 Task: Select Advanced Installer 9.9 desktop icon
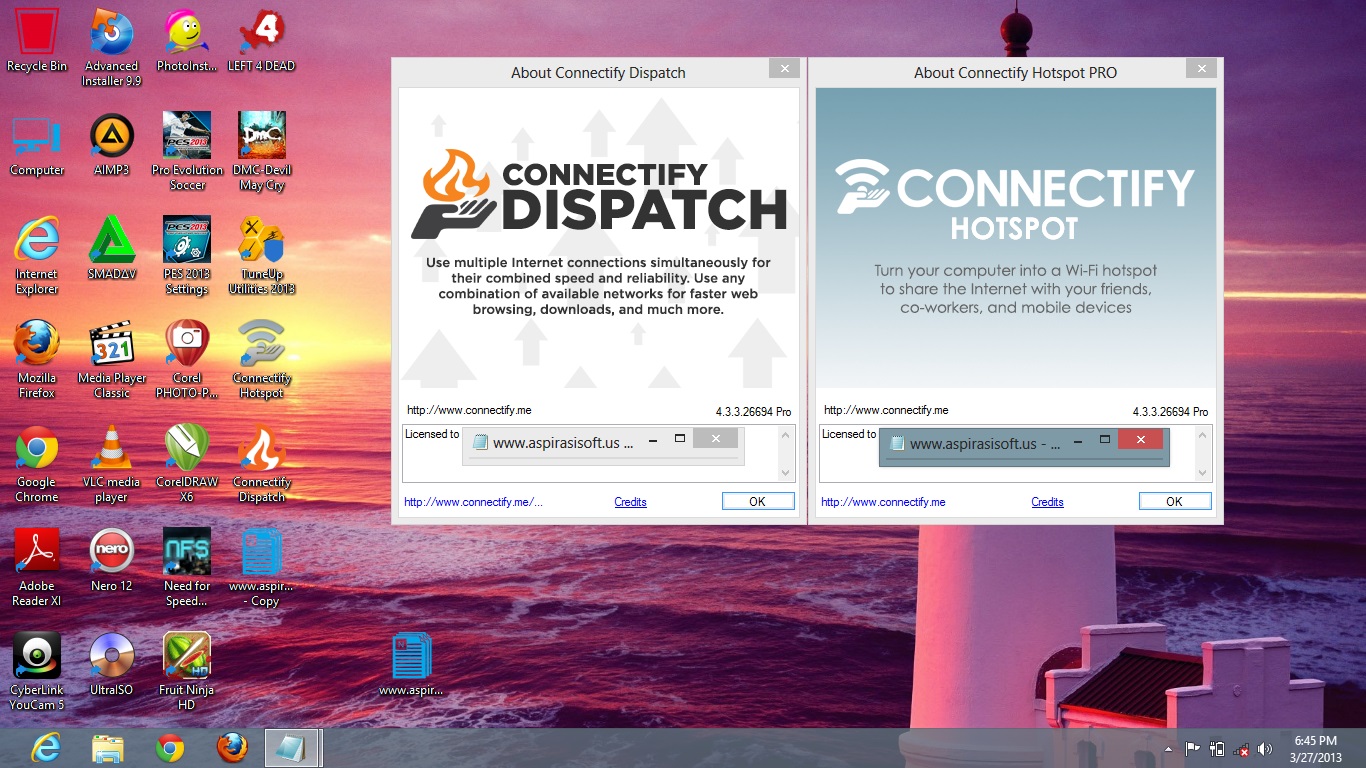[x=112, y=47]
